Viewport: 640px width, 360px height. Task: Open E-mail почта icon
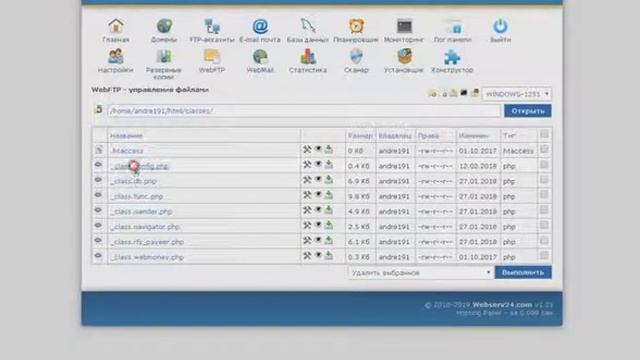pyautogui.click(x=260, y=26)
